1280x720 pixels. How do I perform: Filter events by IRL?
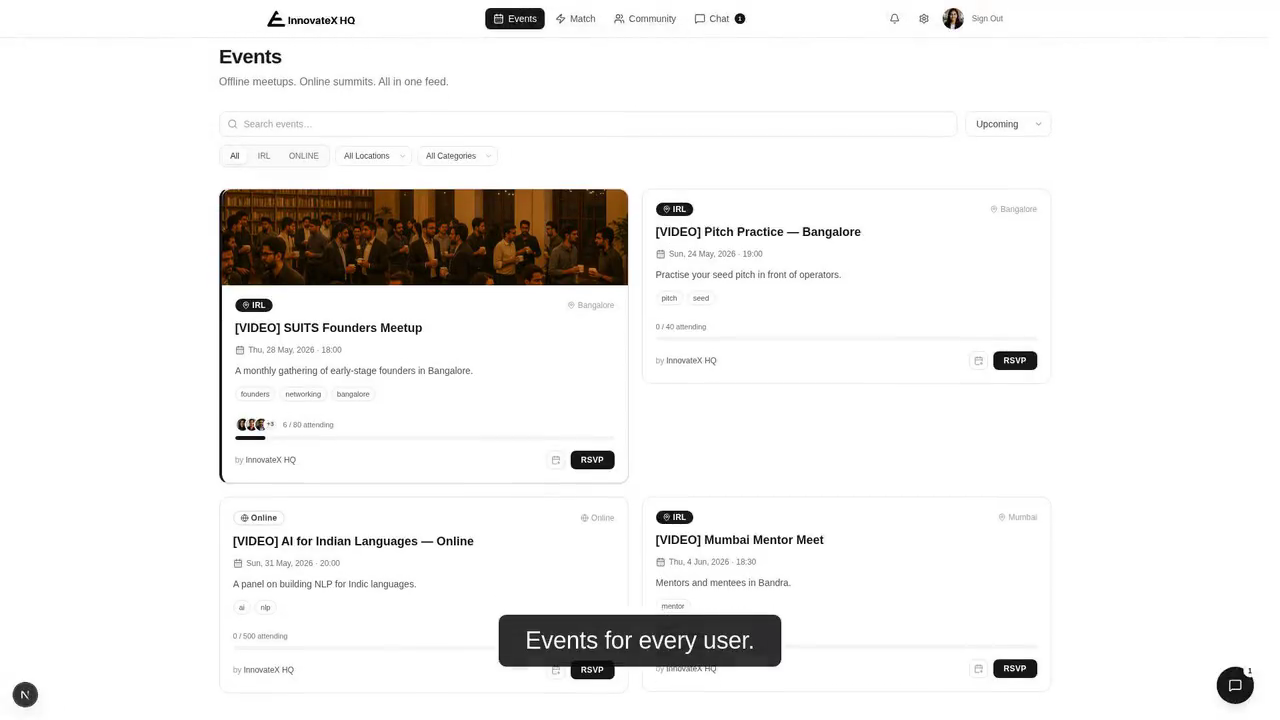pos(264,156)
